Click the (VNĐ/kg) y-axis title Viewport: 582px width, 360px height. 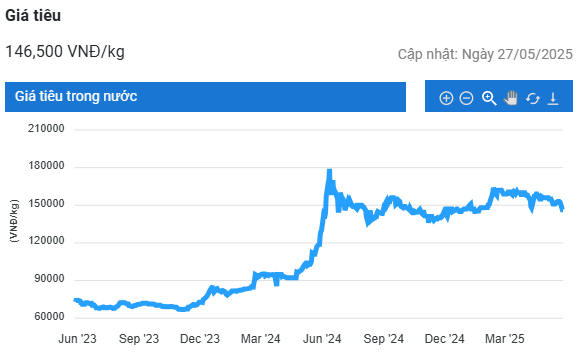14,221
